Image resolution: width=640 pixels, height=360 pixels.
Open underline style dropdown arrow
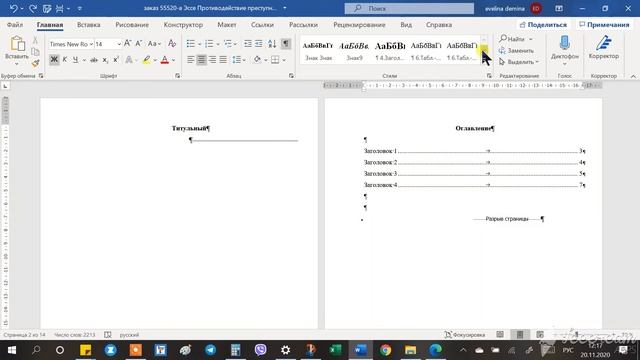click(x=84, y=60)
